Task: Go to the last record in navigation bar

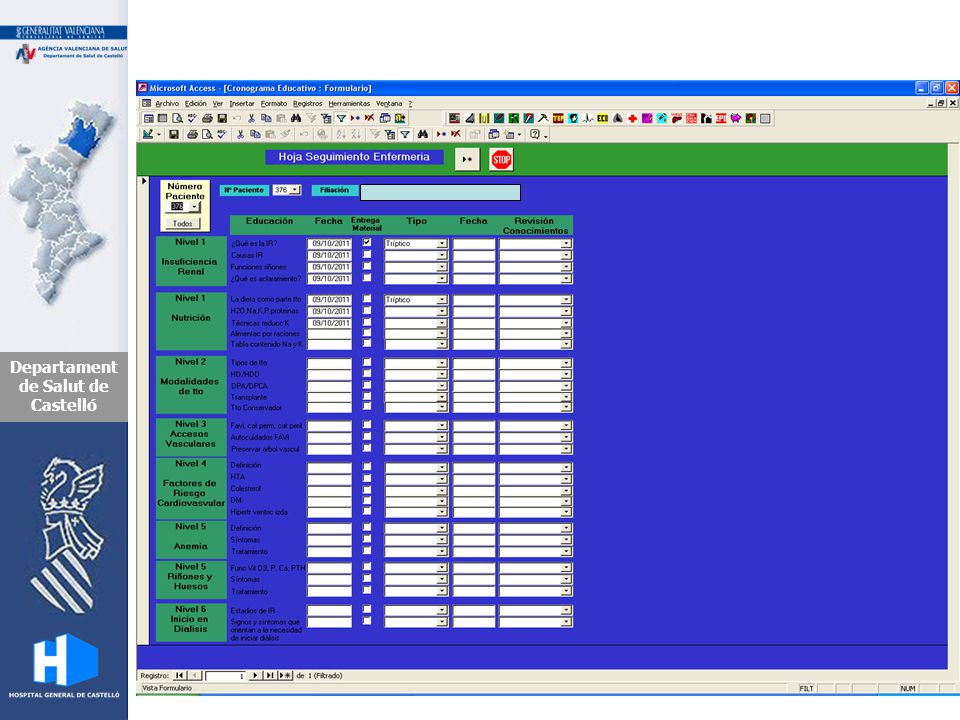Action: [x=270, y=675]
